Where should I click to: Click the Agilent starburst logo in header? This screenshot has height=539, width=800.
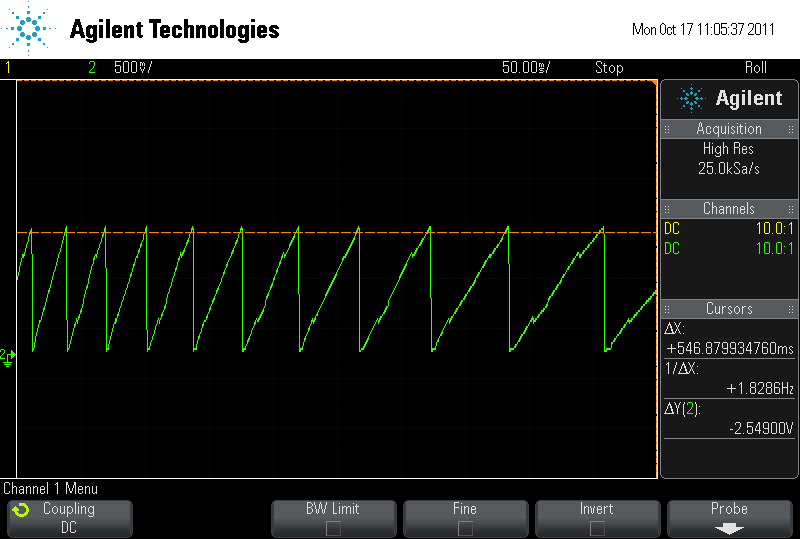click(29, 28)
